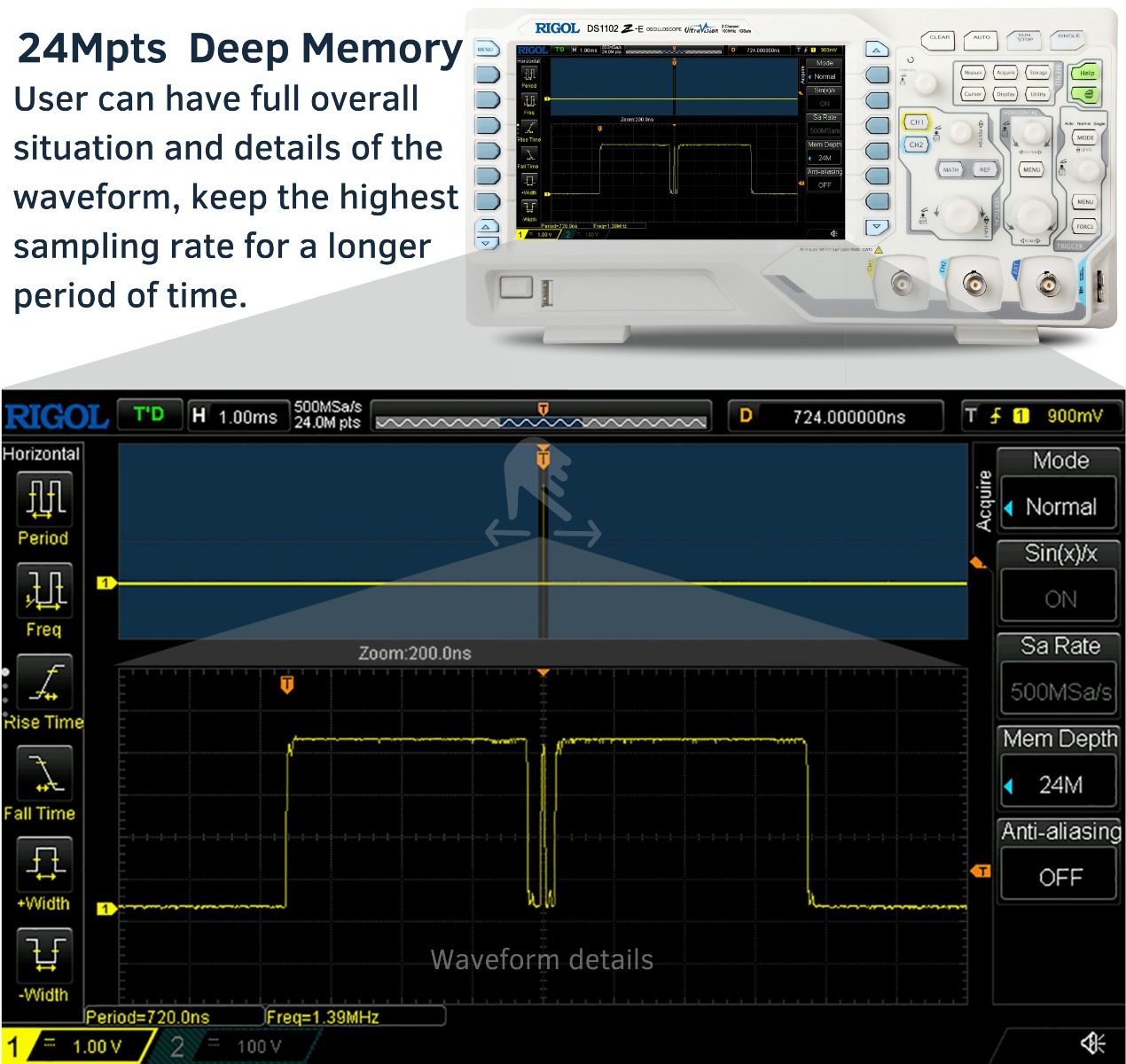The width and height of the screenshot is (1126, 1064).
Task: Open the Display menu button on device
Action: [1005, 94]
